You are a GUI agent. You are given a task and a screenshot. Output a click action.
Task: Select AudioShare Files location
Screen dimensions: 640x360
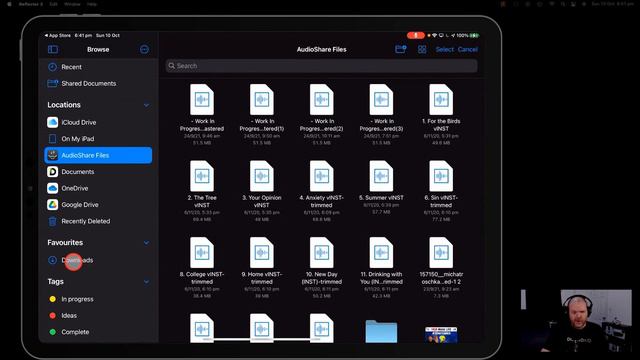98,155
